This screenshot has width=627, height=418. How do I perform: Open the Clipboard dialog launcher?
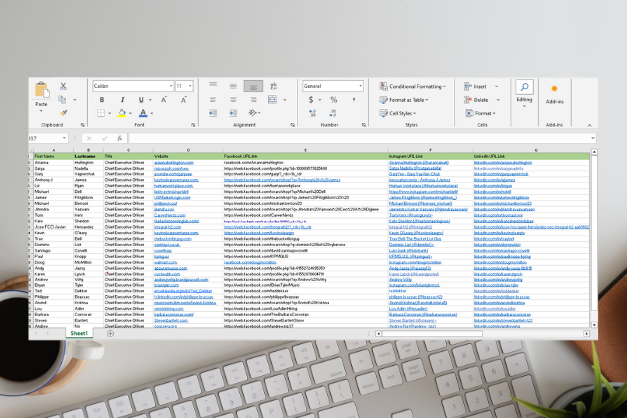[83, 125]
